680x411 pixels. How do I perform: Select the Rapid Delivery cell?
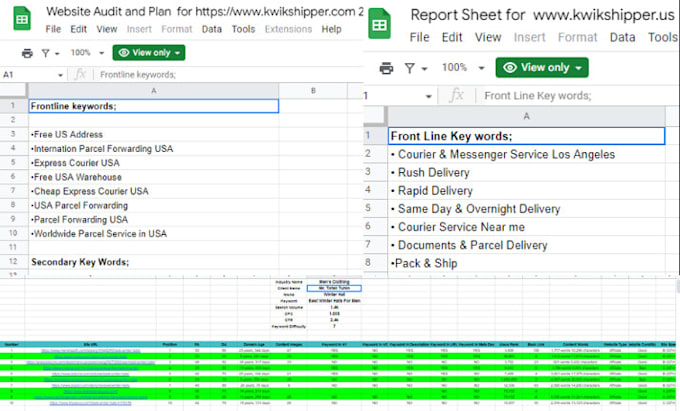tap(526, 191)
